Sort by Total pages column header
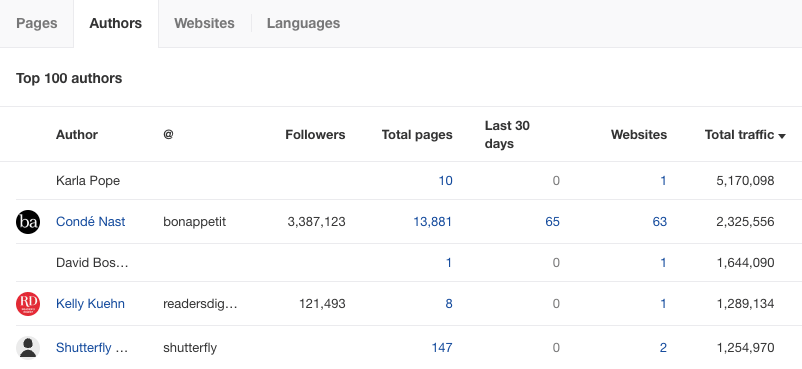 (x=417, y=135)
